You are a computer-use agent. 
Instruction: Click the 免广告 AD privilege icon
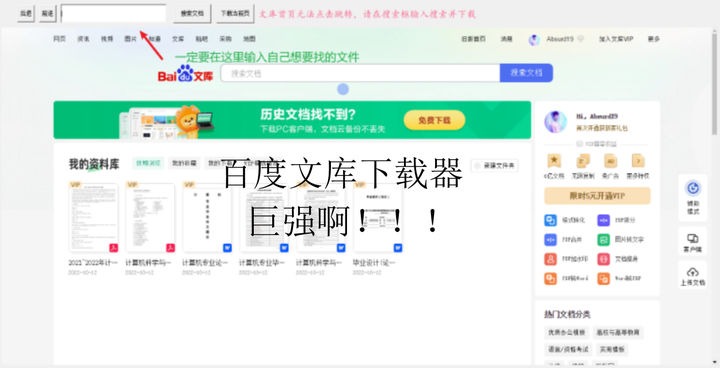click(x=610, y=160)
